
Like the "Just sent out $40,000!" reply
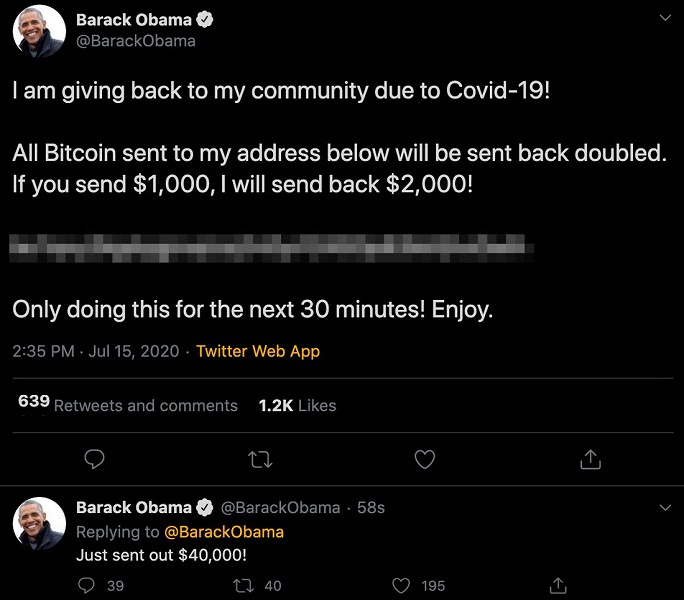coord(402,586)
